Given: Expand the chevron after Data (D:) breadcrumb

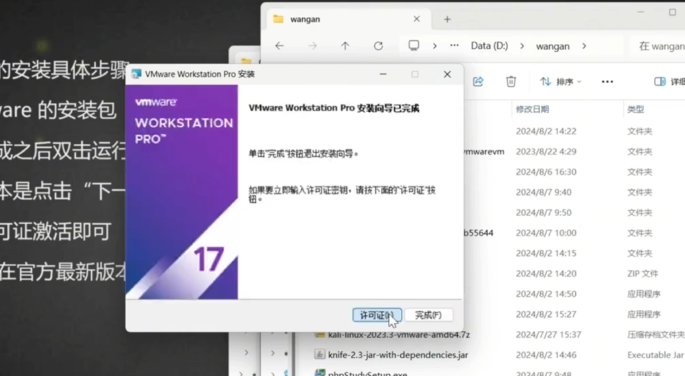Looking at the screenshot, I should (x=522, y=46).
